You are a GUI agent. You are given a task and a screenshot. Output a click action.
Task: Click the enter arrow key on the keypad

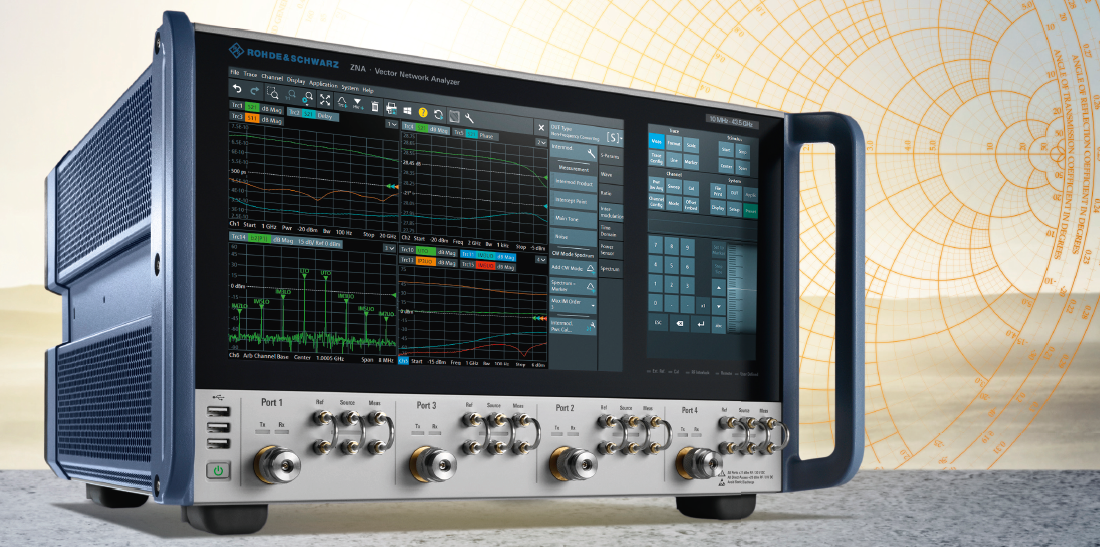click(x=701, y=324)
